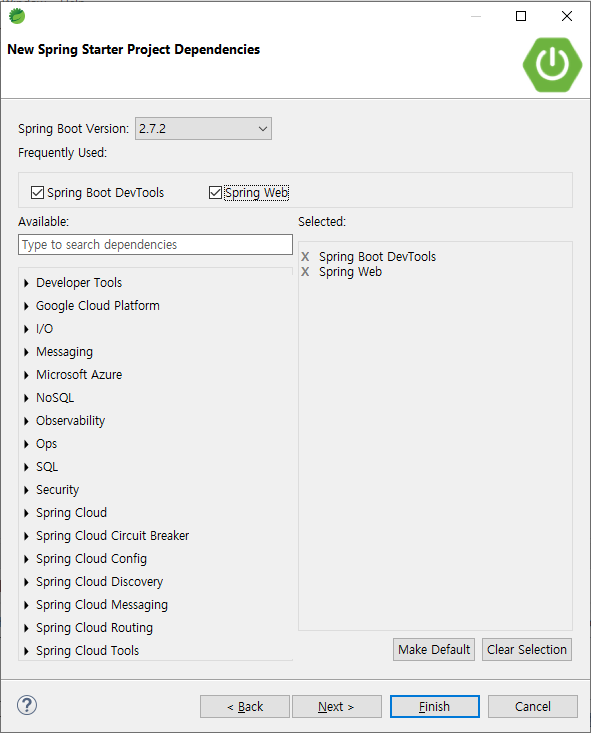Click the Clear Selection button
Screen dimensions: 591x733
pos(526,649)
